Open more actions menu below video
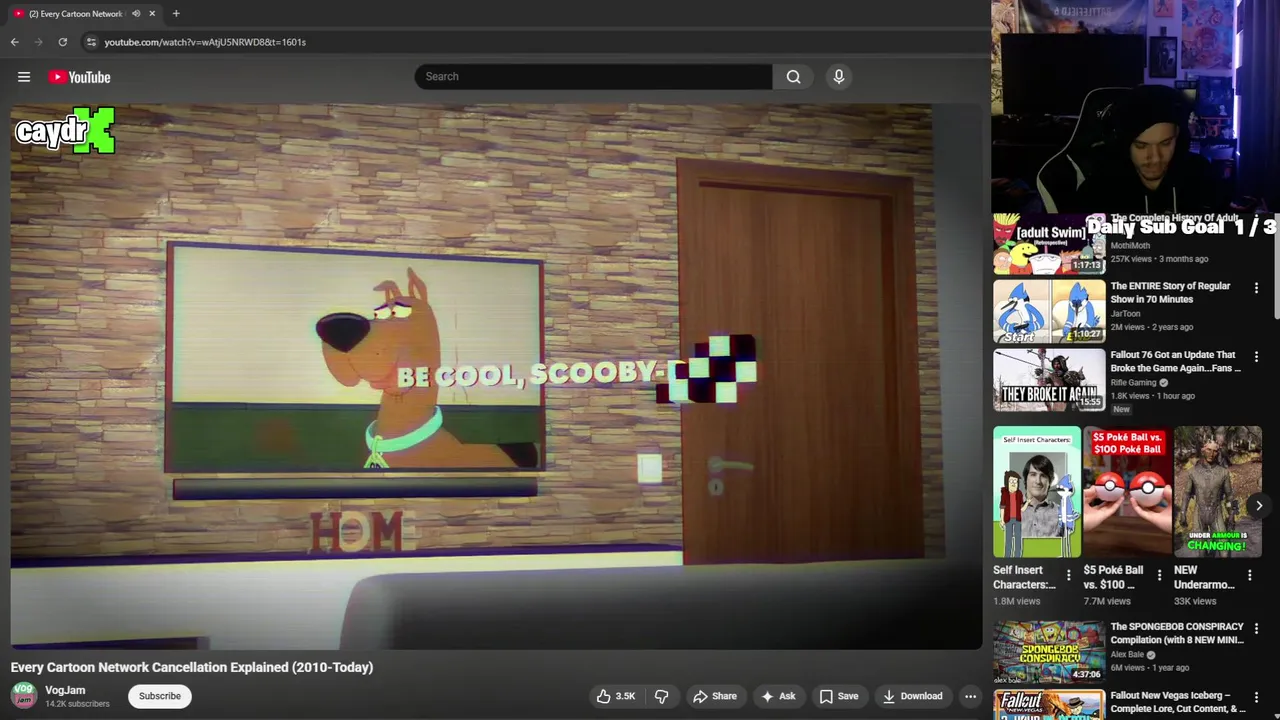Image resolution: width=1280 pixels, height=720 pixels. pos(970,696)
